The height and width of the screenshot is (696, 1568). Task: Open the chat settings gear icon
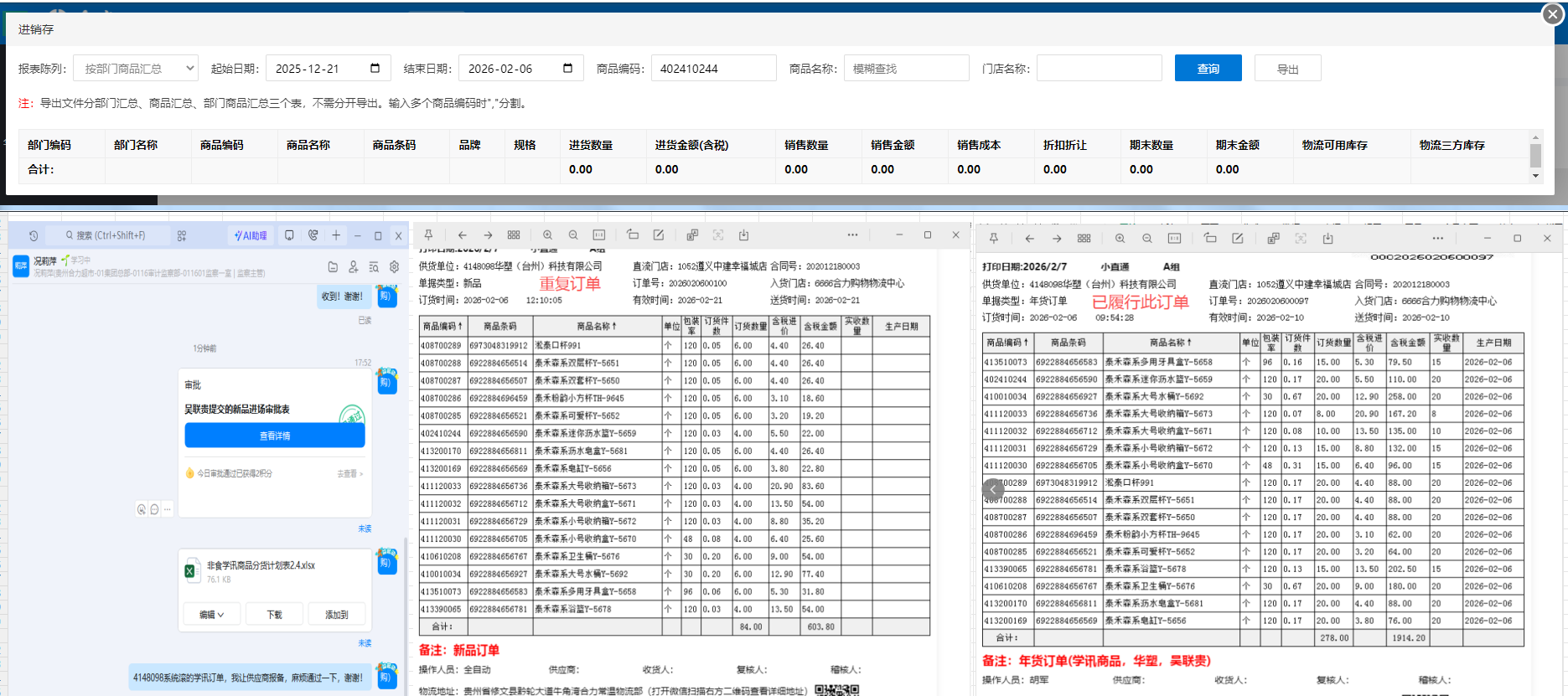click(394, 267)
